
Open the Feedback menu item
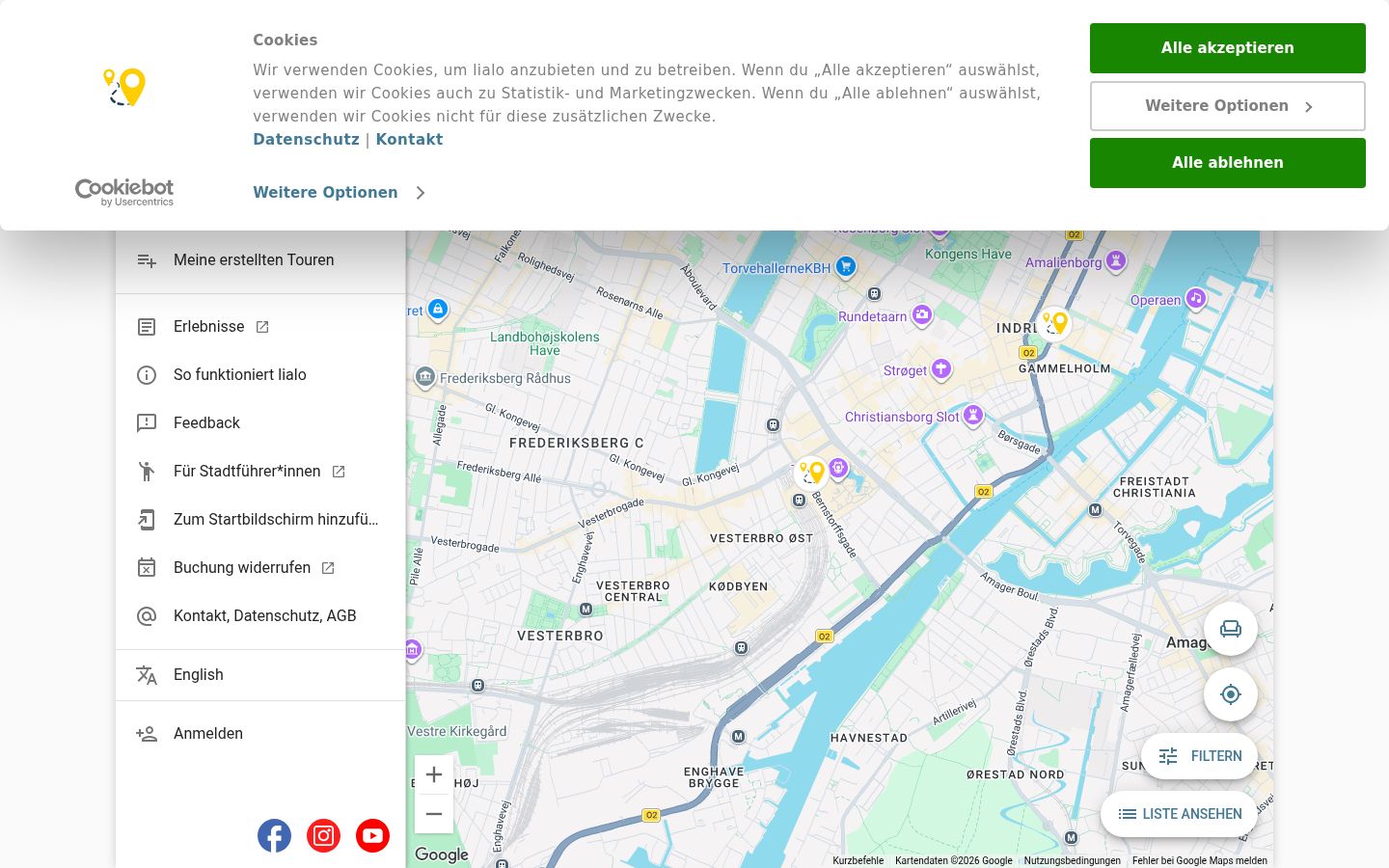260,423
